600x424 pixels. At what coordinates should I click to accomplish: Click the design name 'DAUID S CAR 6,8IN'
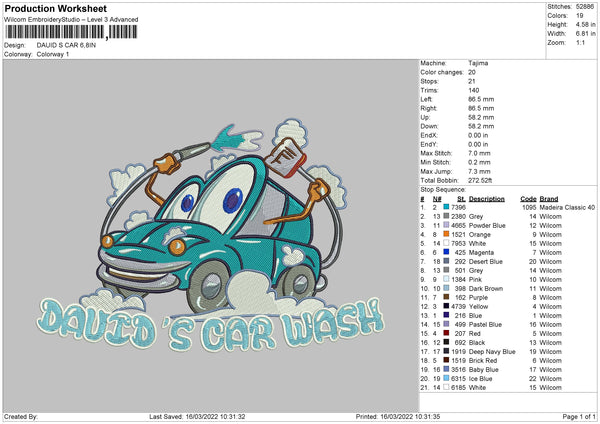(x=66, y=45)
